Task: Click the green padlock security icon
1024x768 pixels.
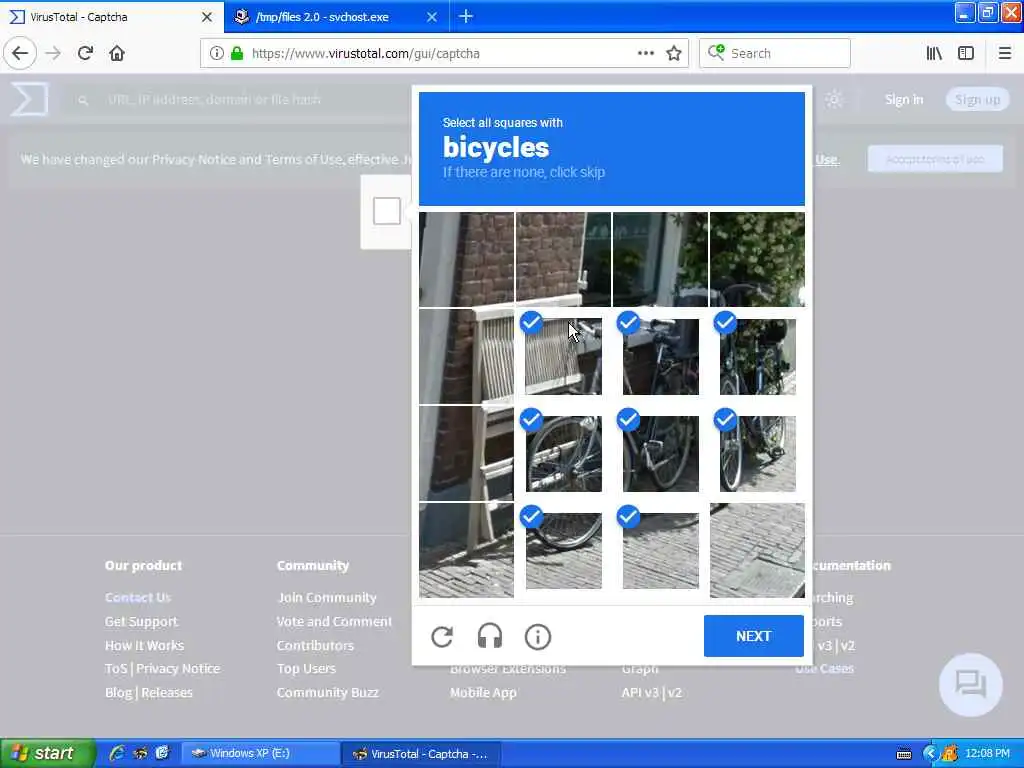Action: point(237,54)
